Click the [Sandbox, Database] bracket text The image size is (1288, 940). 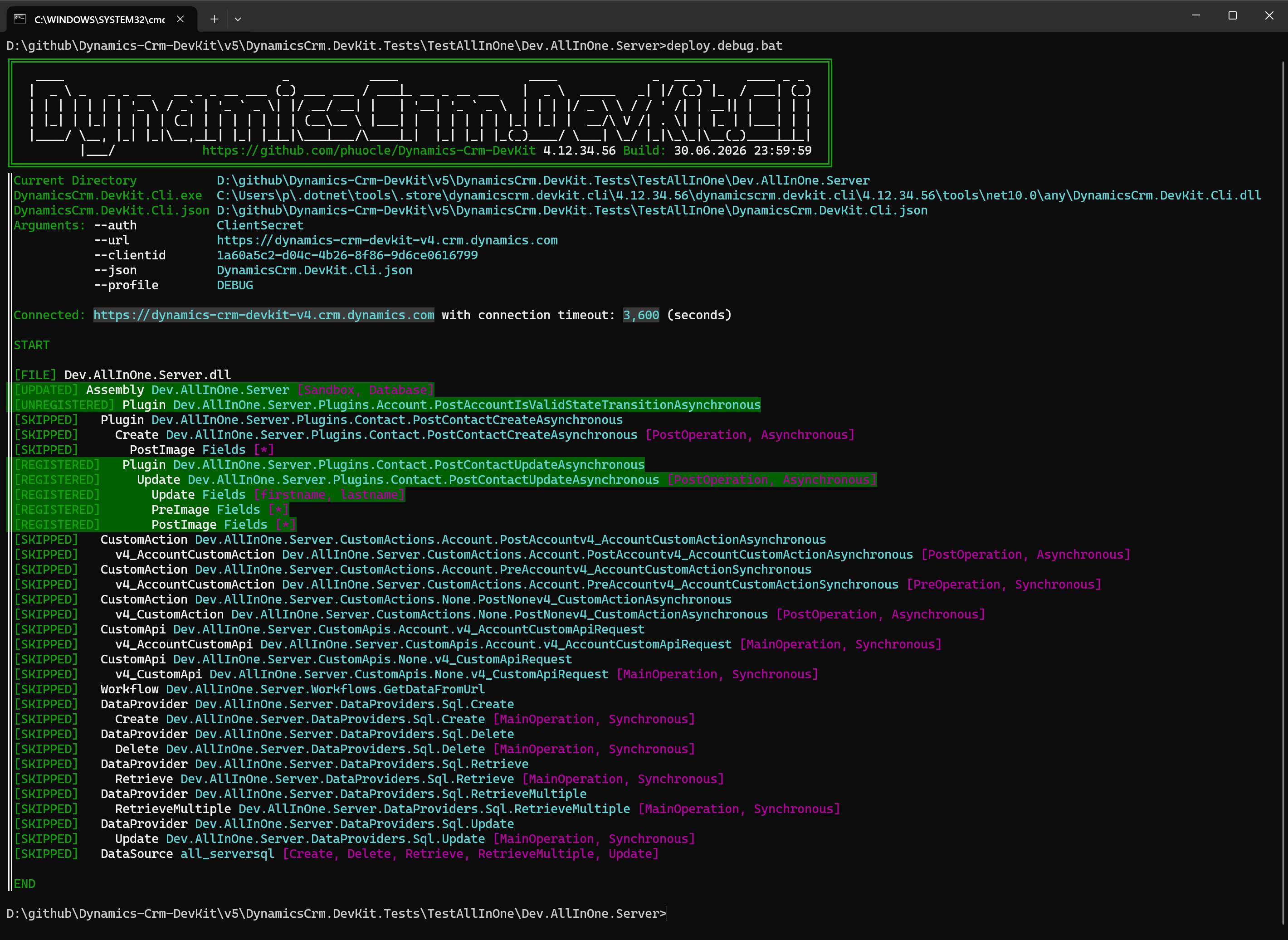tap(366, 390)
